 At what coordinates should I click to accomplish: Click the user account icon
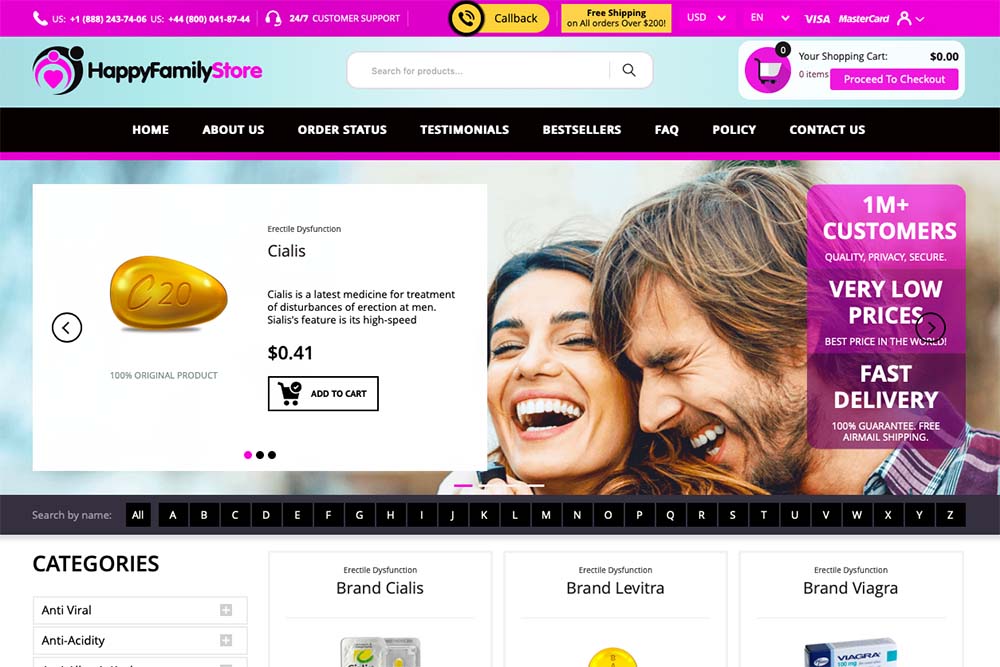pyautogui.click(x=904, y=18)
